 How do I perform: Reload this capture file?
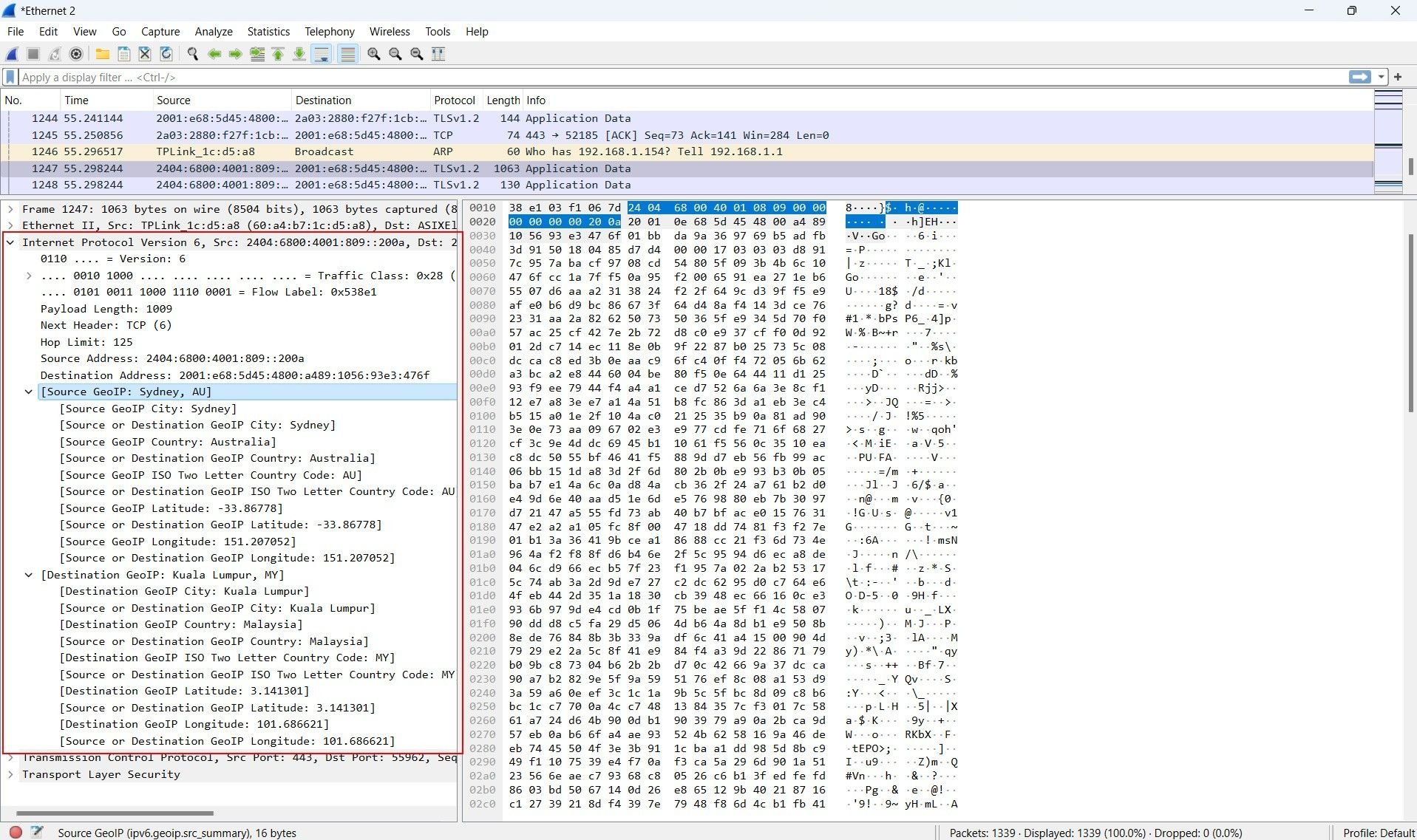(166, 53)
